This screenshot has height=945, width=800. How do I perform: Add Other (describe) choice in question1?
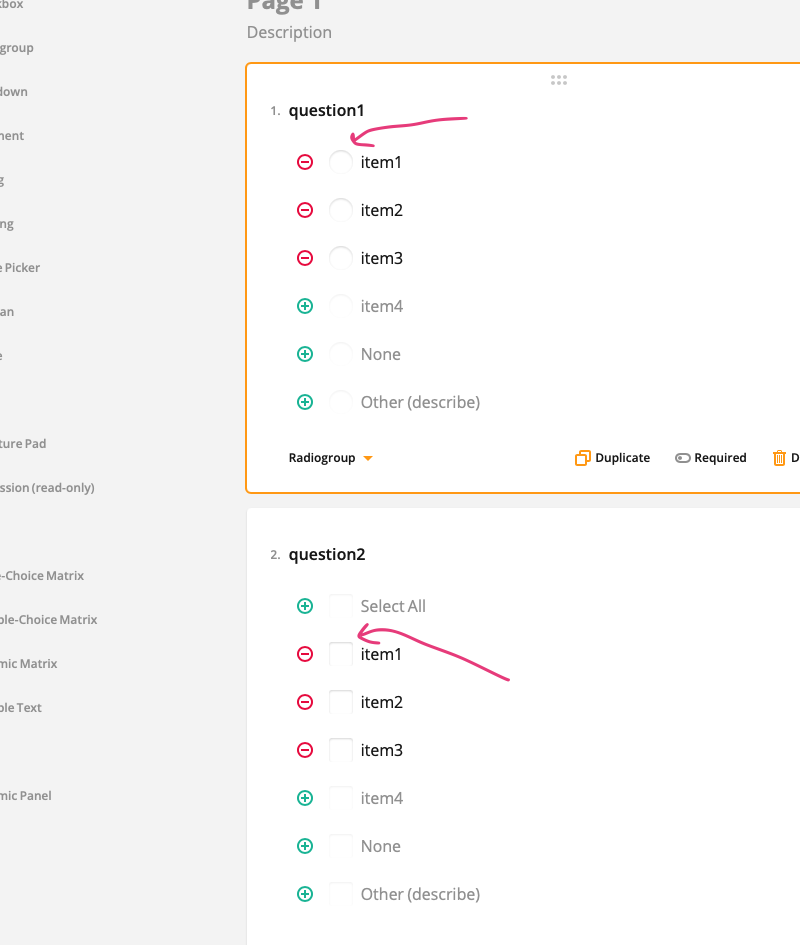click(305, 401)
